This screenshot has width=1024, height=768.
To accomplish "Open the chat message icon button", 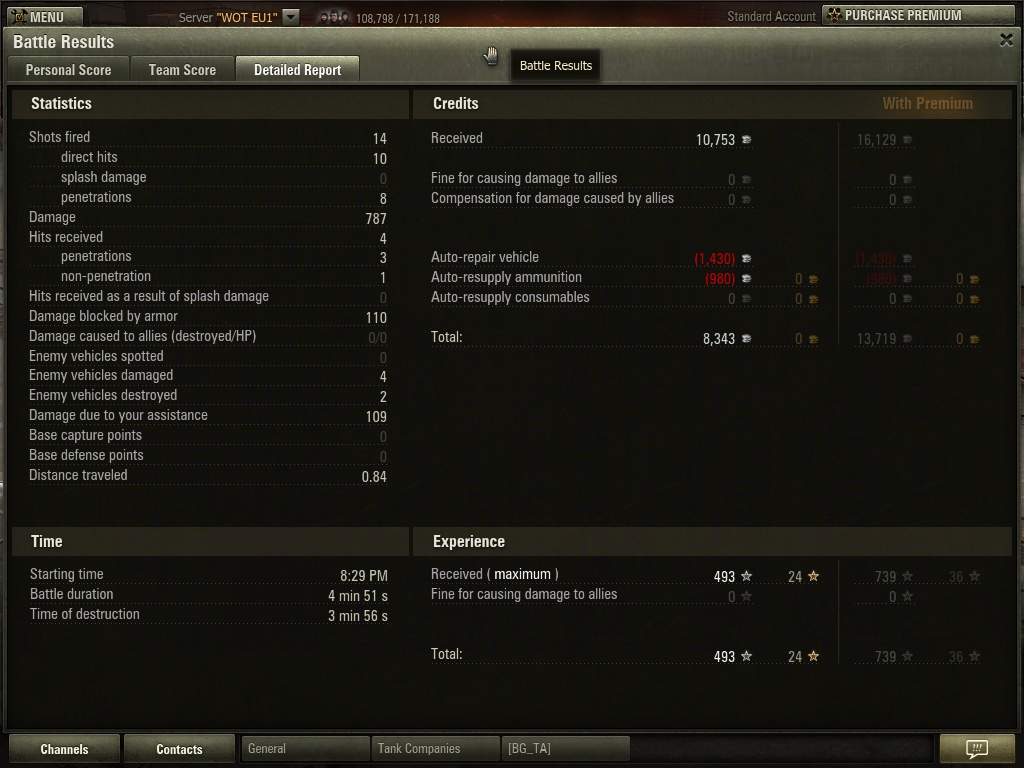I will pyautogui.click(x=976, y=748).
